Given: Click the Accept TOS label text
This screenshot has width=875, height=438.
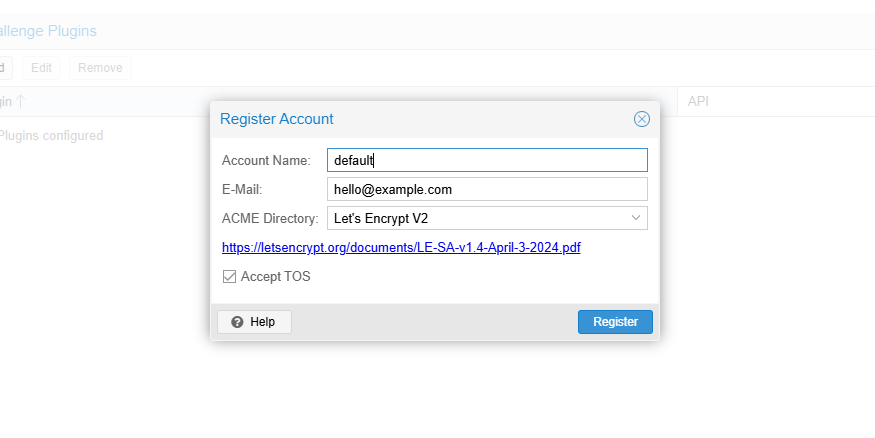Looking at the screenshot, I should point(276,276).
